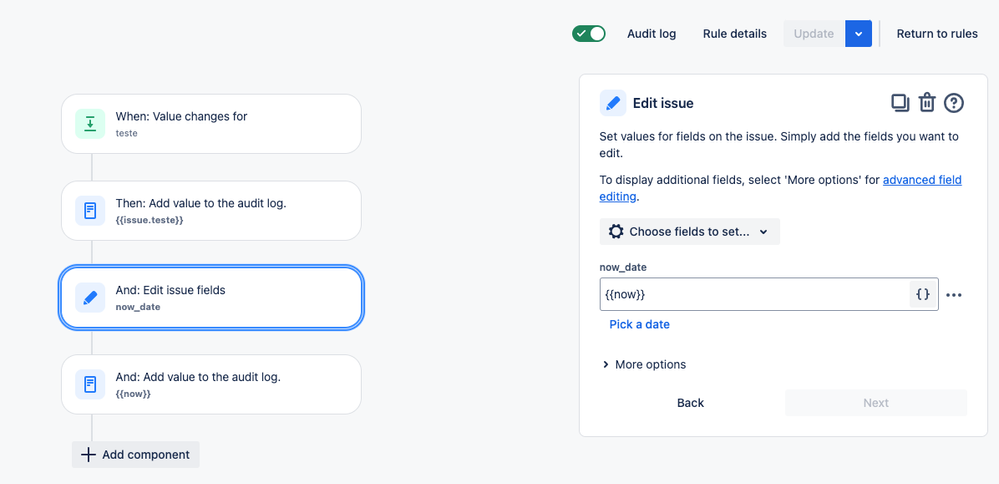
Task: Select the 'And: Add value to the audit log' {{now}} card
Action: point(211,385)
